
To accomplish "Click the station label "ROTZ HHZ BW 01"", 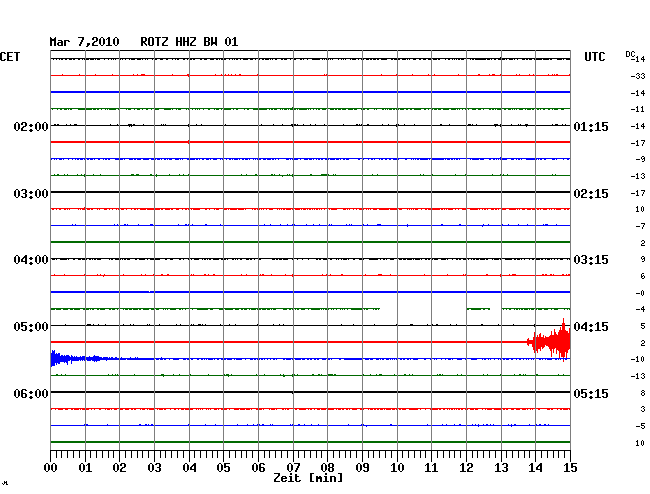I will point(189,42).
